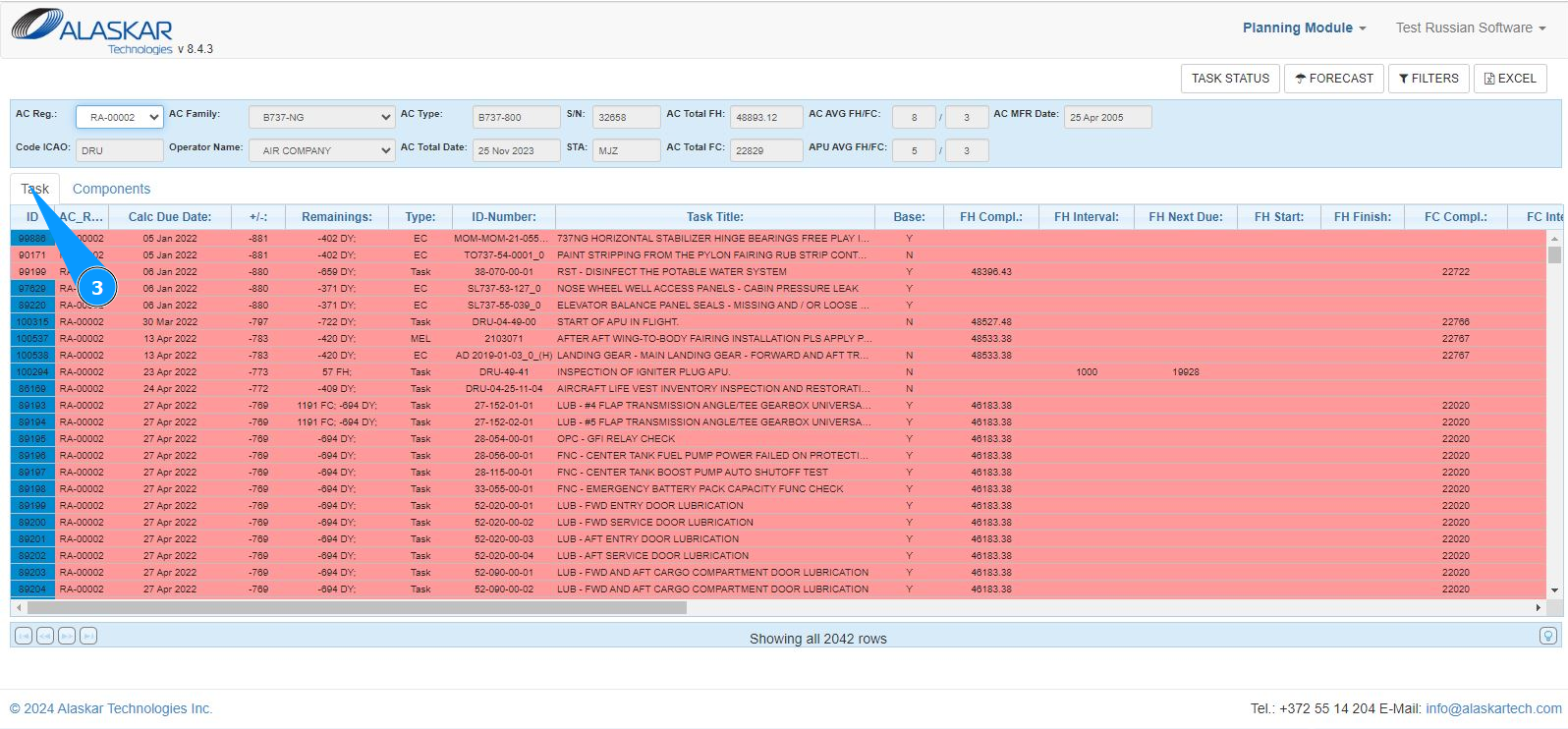1568x729 pixels.
Task: Open the Test Russian Software user menu
Action: tap(1471, 28)
